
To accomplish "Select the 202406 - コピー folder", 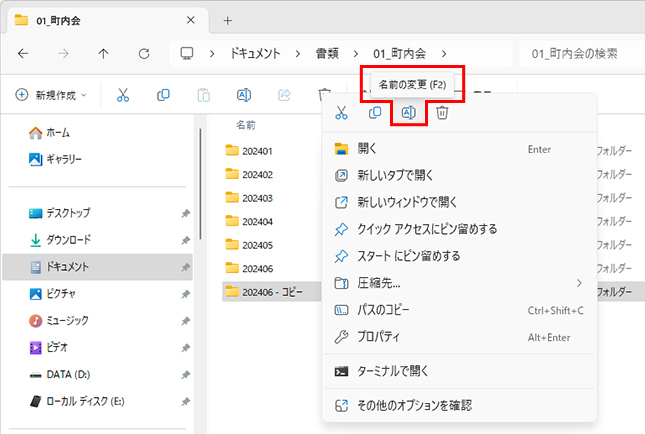I will 264,292.
